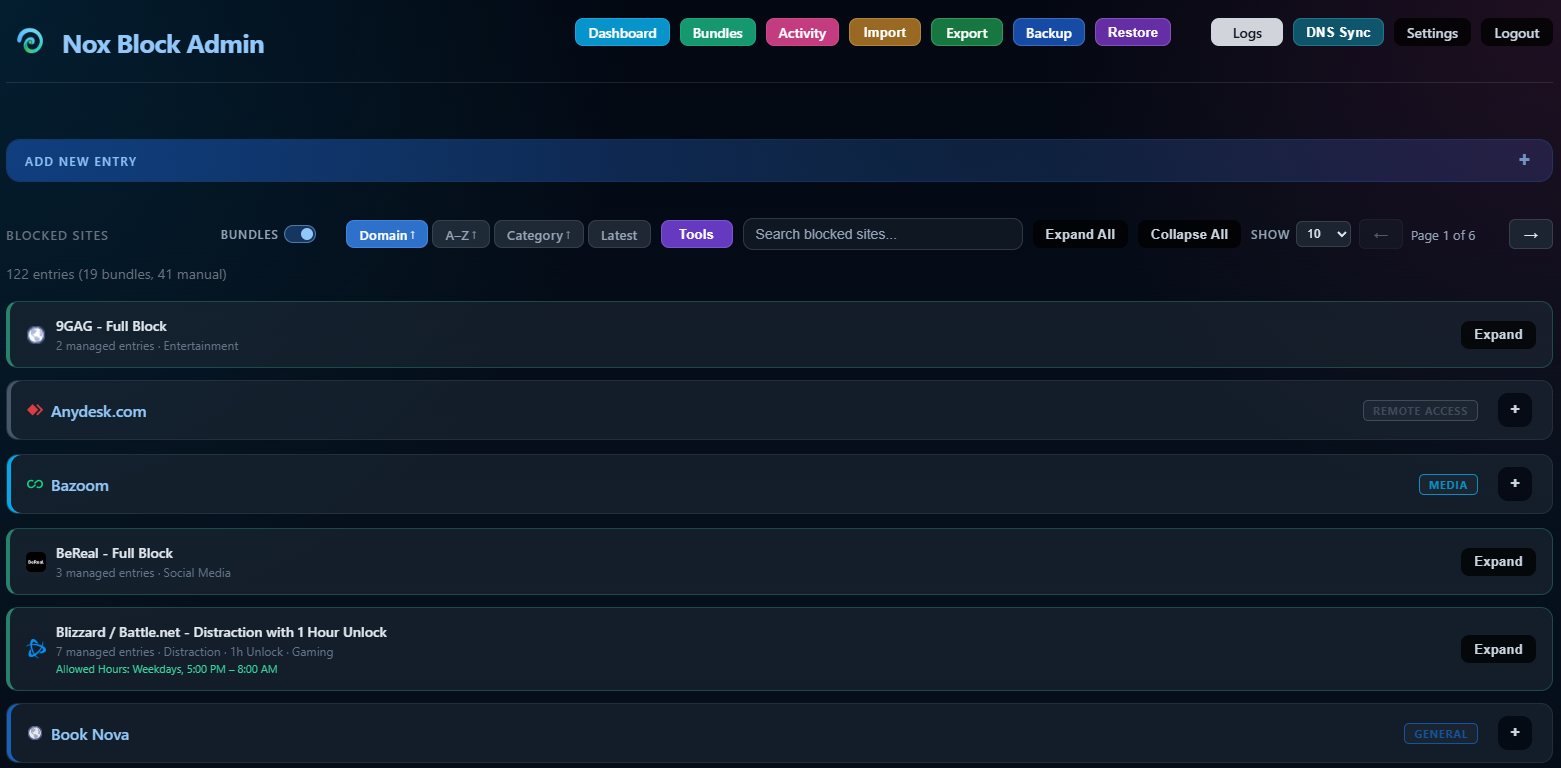This screenshot has height=768, width=1561.
Task: Click the Remote Access category tag
Action: pos(1420,410)
